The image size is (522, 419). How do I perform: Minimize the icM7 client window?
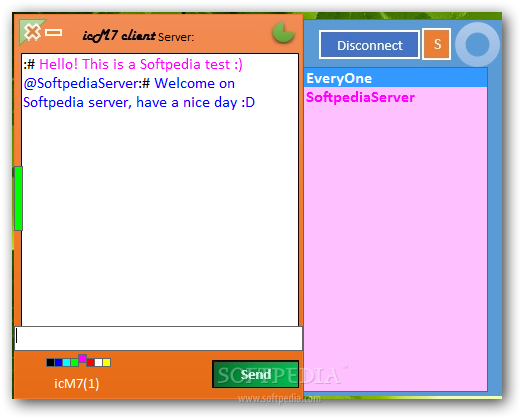tap(54, 32)
